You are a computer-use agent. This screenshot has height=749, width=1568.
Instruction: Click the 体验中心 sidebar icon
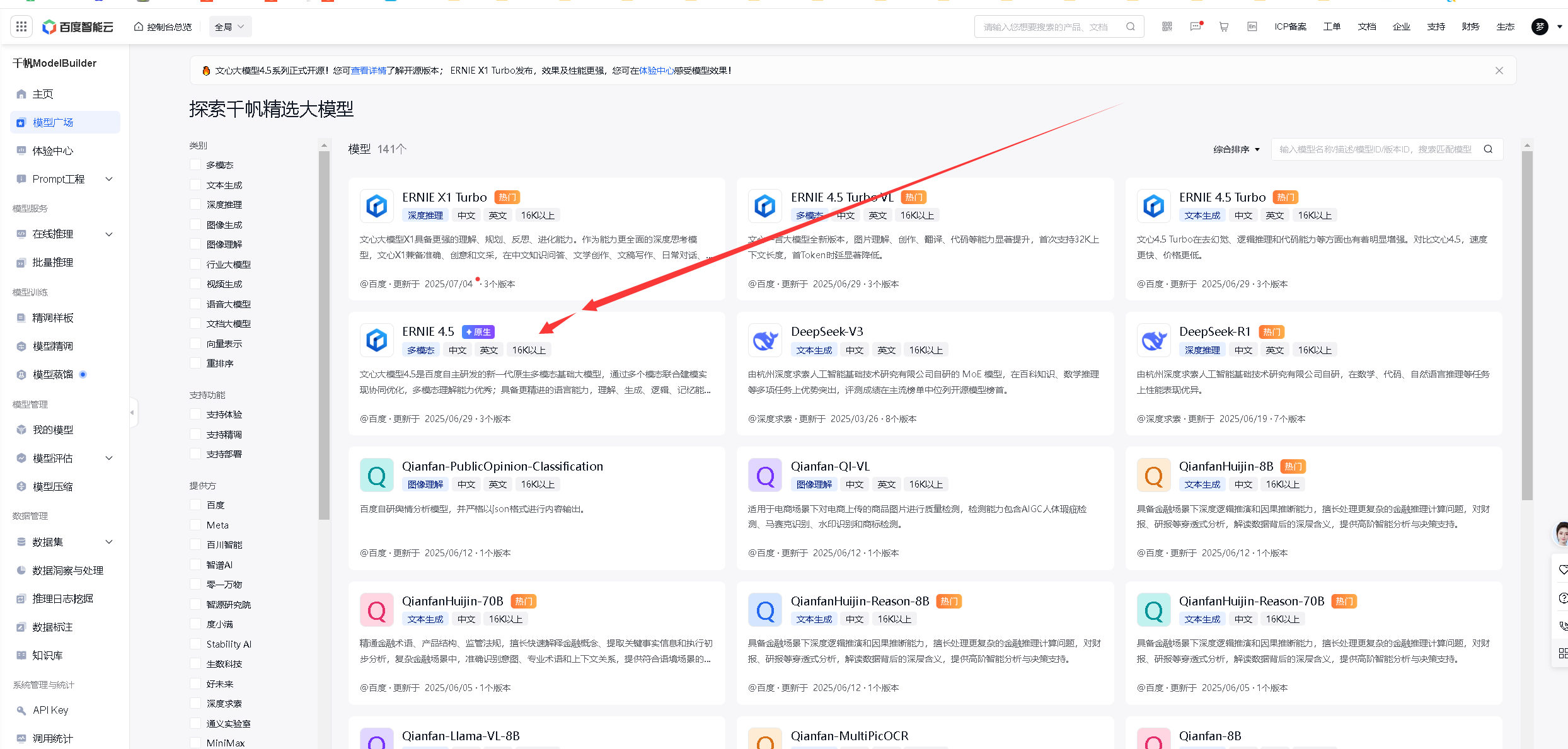pyautogui.click(x=21, y=151)
